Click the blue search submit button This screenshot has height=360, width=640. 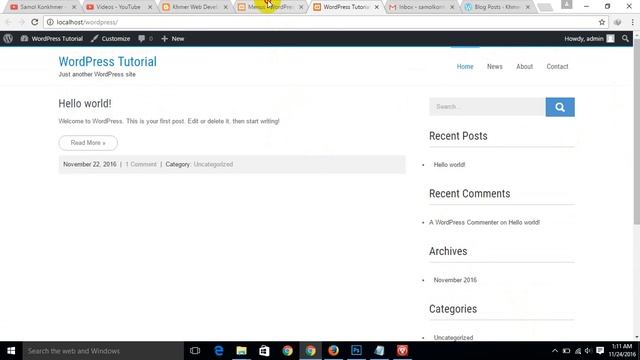[x=560, y=107]
